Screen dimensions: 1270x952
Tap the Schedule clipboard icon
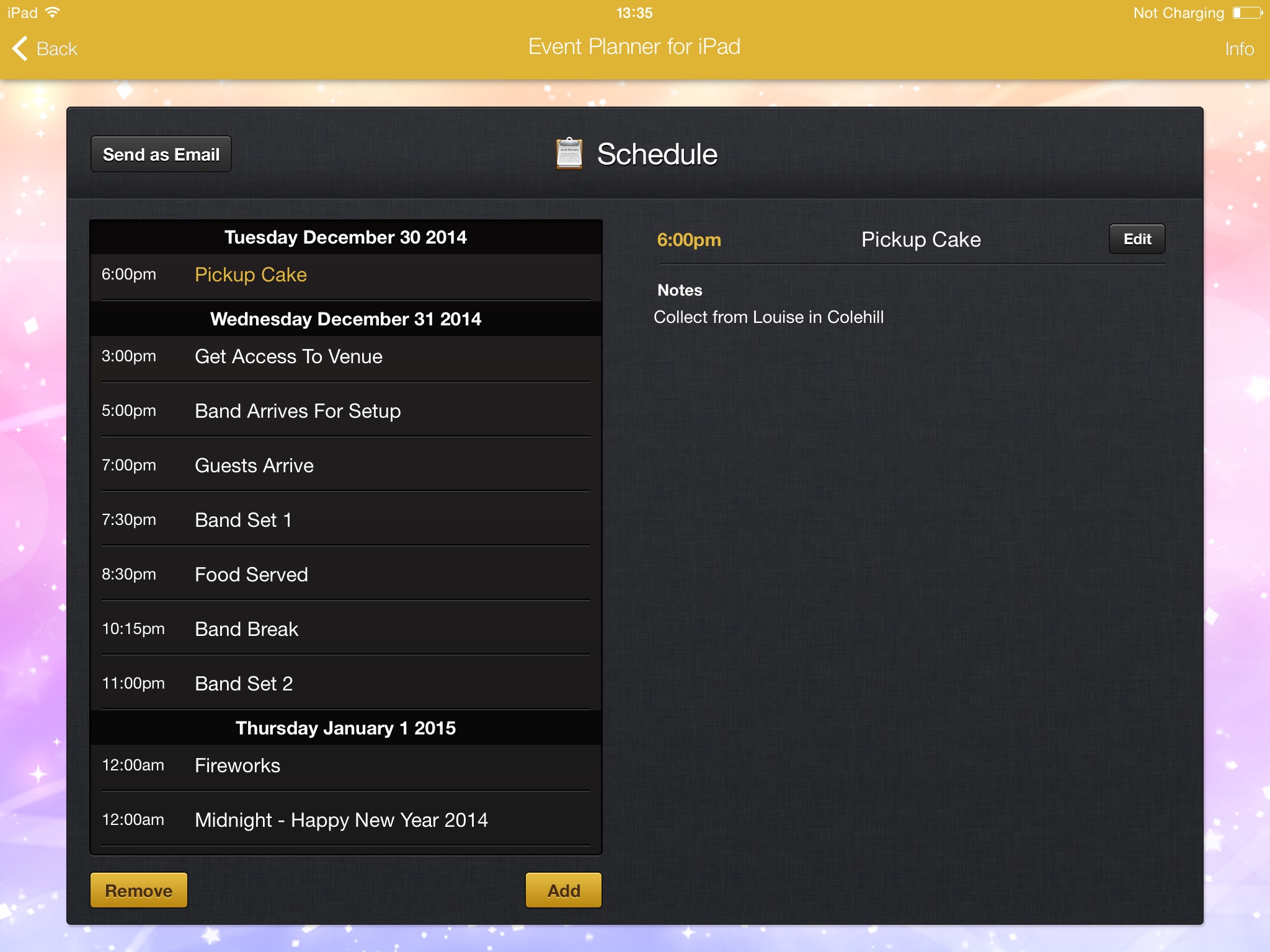569,154
